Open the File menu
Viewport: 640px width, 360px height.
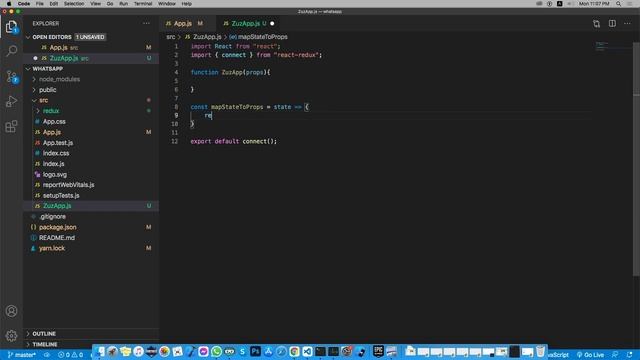click(40, 4)
